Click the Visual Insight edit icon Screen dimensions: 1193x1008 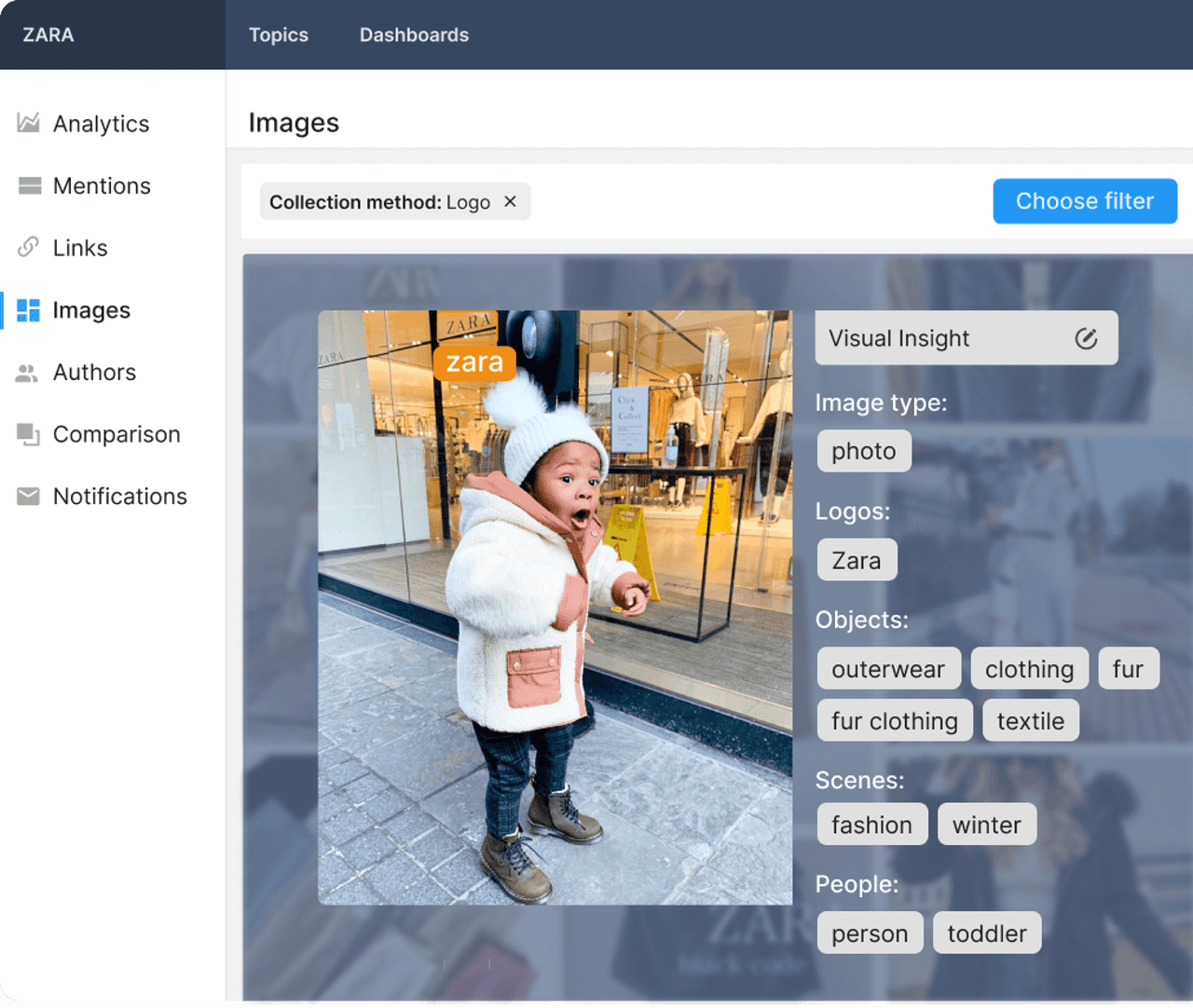pos(1086,338)
